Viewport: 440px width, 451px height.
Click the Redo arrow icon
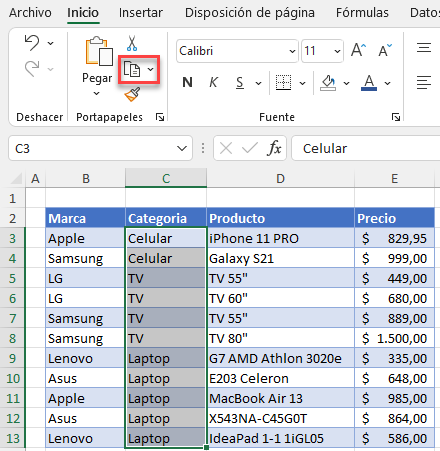point(32,69)
